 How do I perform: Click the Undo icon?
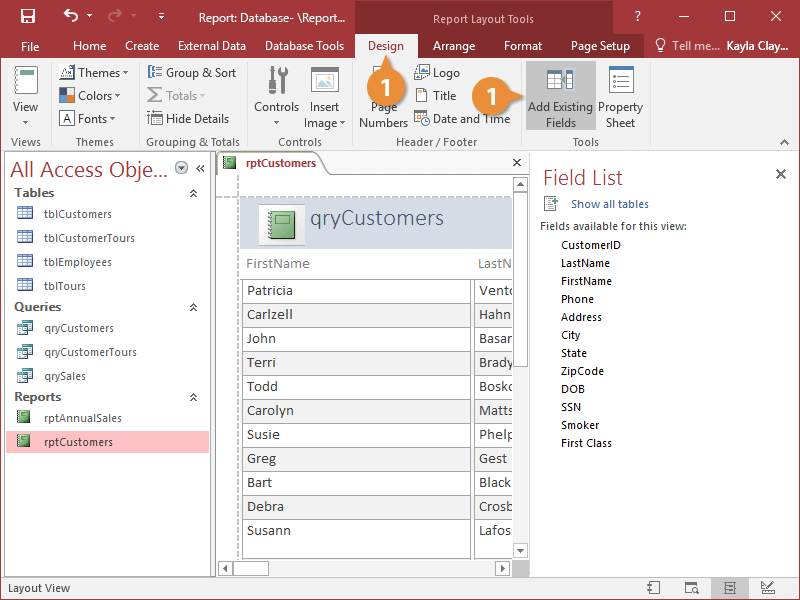point(70,16)
